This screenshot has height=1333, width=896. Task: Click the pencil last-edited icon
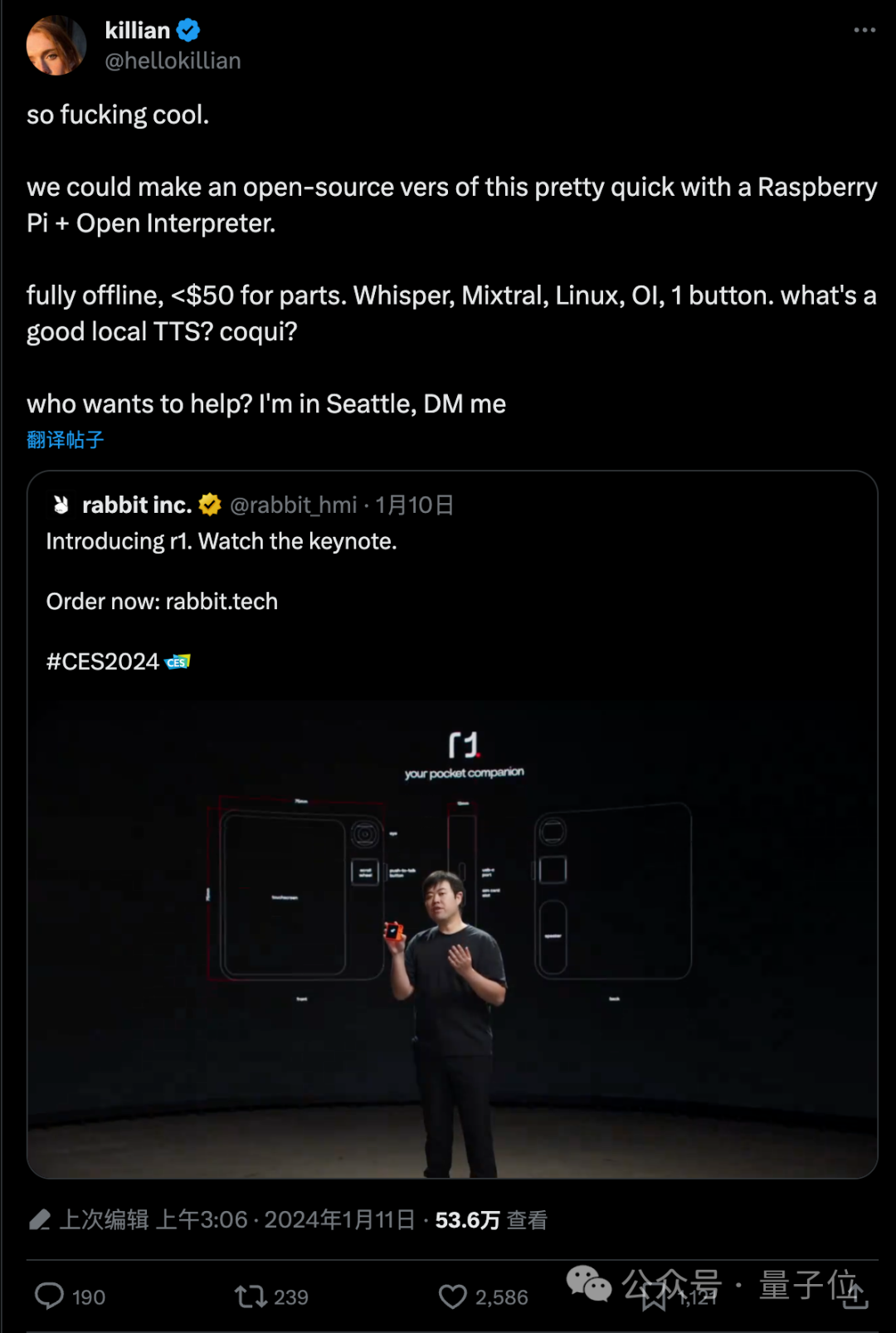(40, 1219)
